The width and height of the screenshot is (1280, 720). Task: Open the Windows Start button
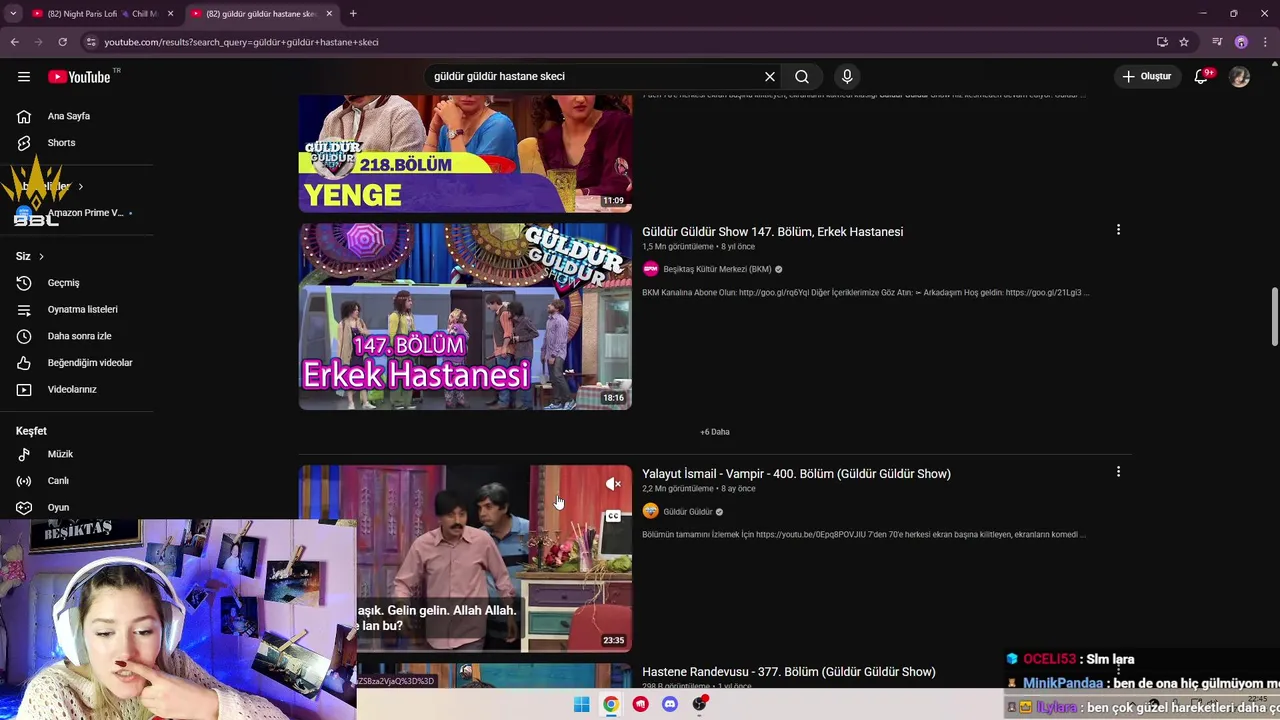[x=581, y=704]
